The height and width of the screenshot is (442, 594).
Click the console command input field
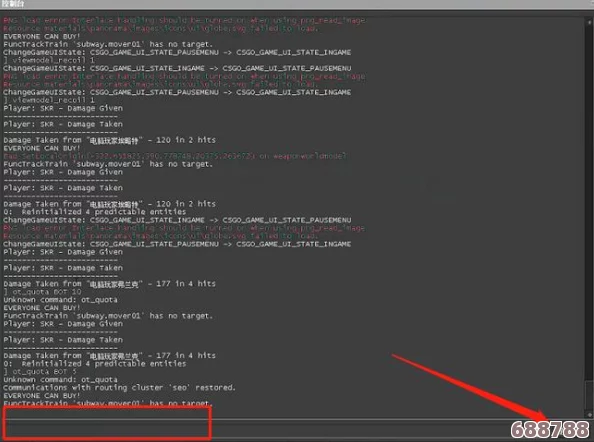pyautogui.click(x=254, y=429)
